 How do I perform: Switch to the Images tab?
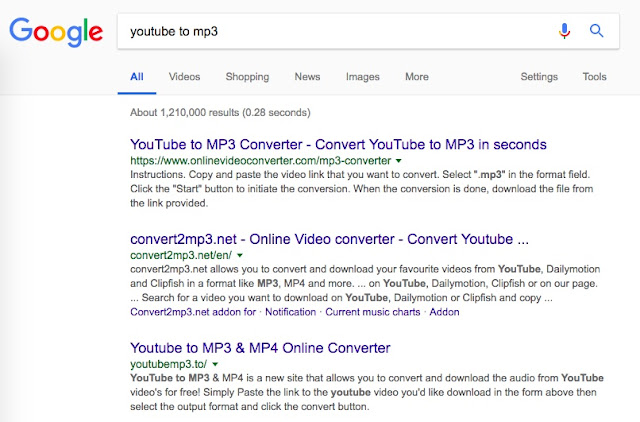point(362,77)
